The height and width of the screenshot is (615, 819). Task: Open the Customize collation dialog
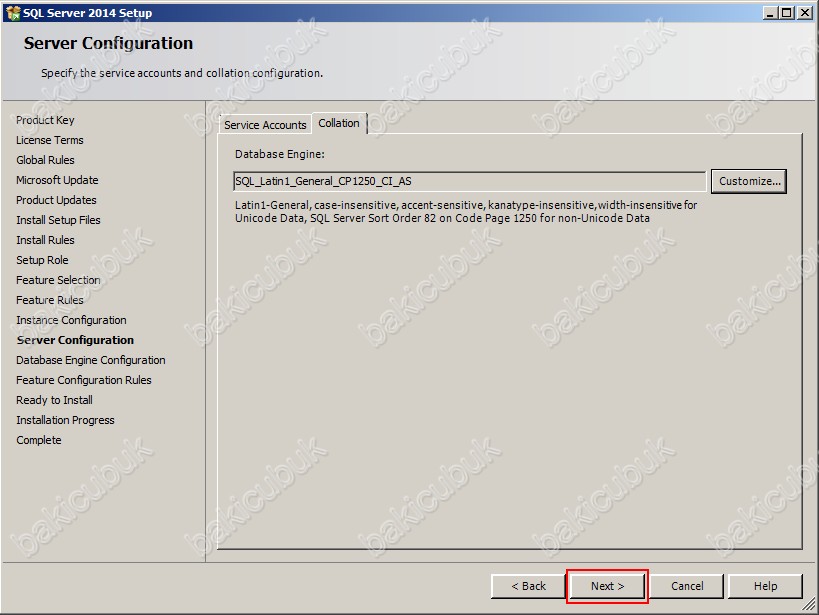(x=748, y=181)
